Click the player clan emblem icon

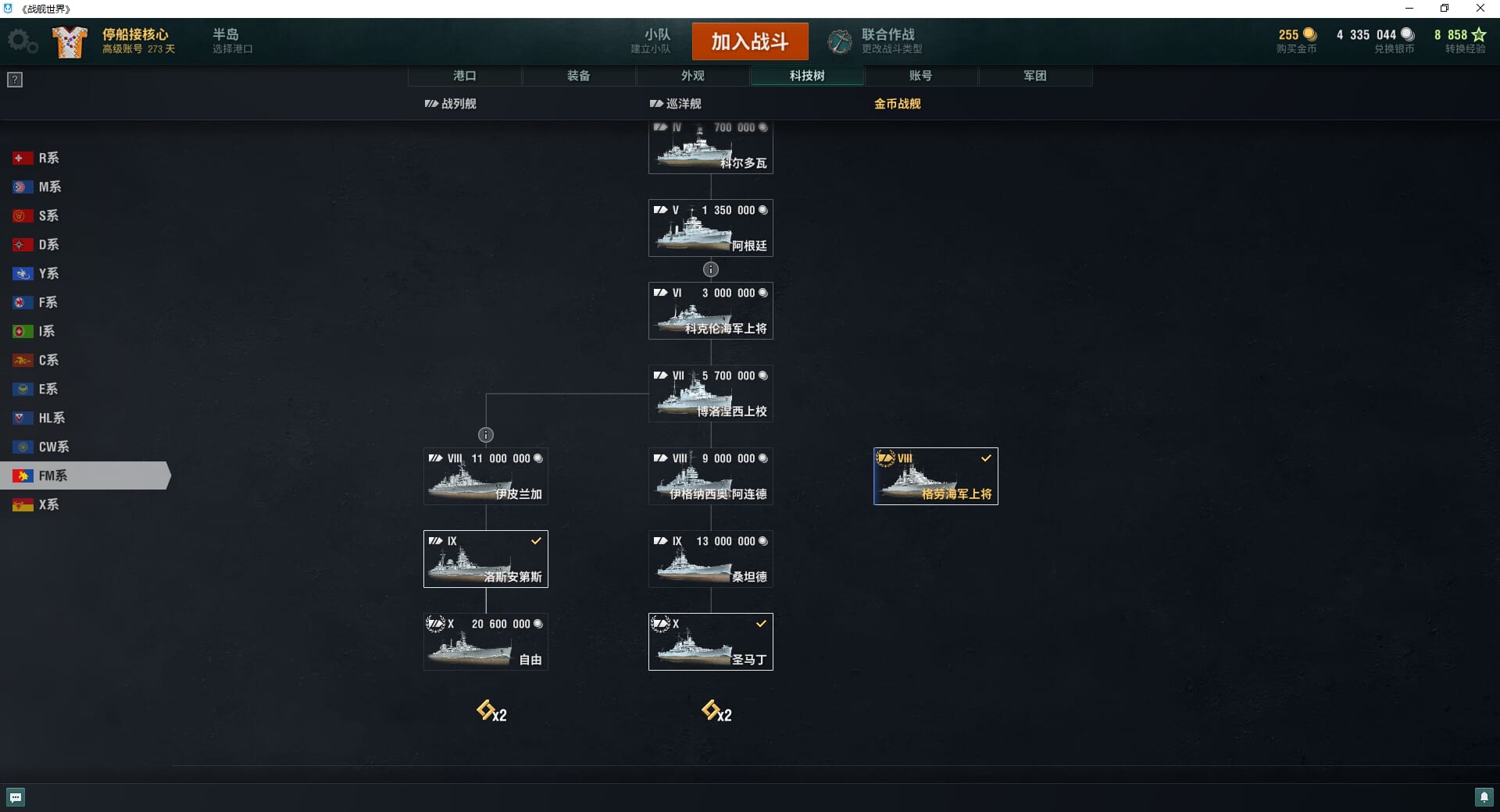click(x=70, y=42)
